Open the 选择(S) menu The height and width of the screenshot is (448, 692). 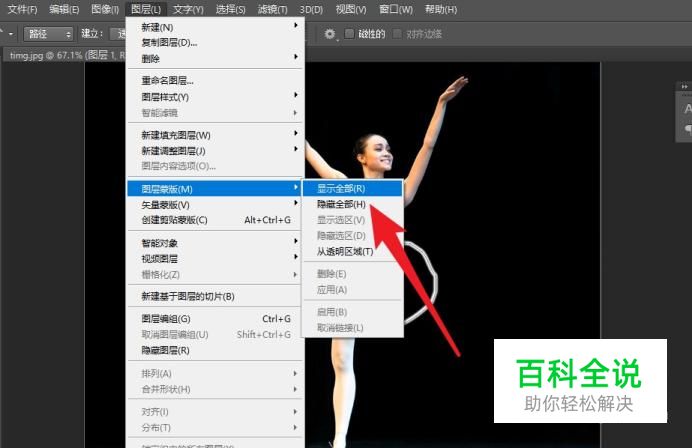point(230,9)
